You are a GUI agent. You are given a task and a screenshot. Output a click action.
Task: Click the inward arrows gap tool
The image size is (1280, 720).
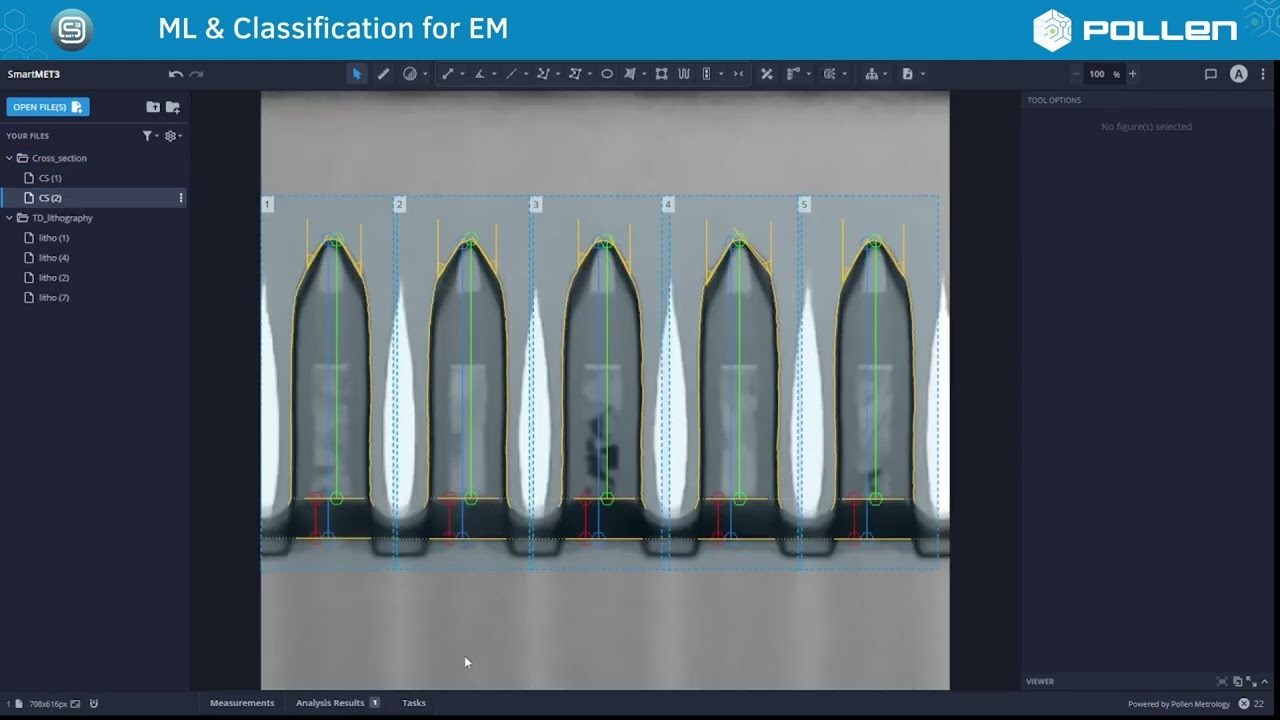[x=738, y=74]
